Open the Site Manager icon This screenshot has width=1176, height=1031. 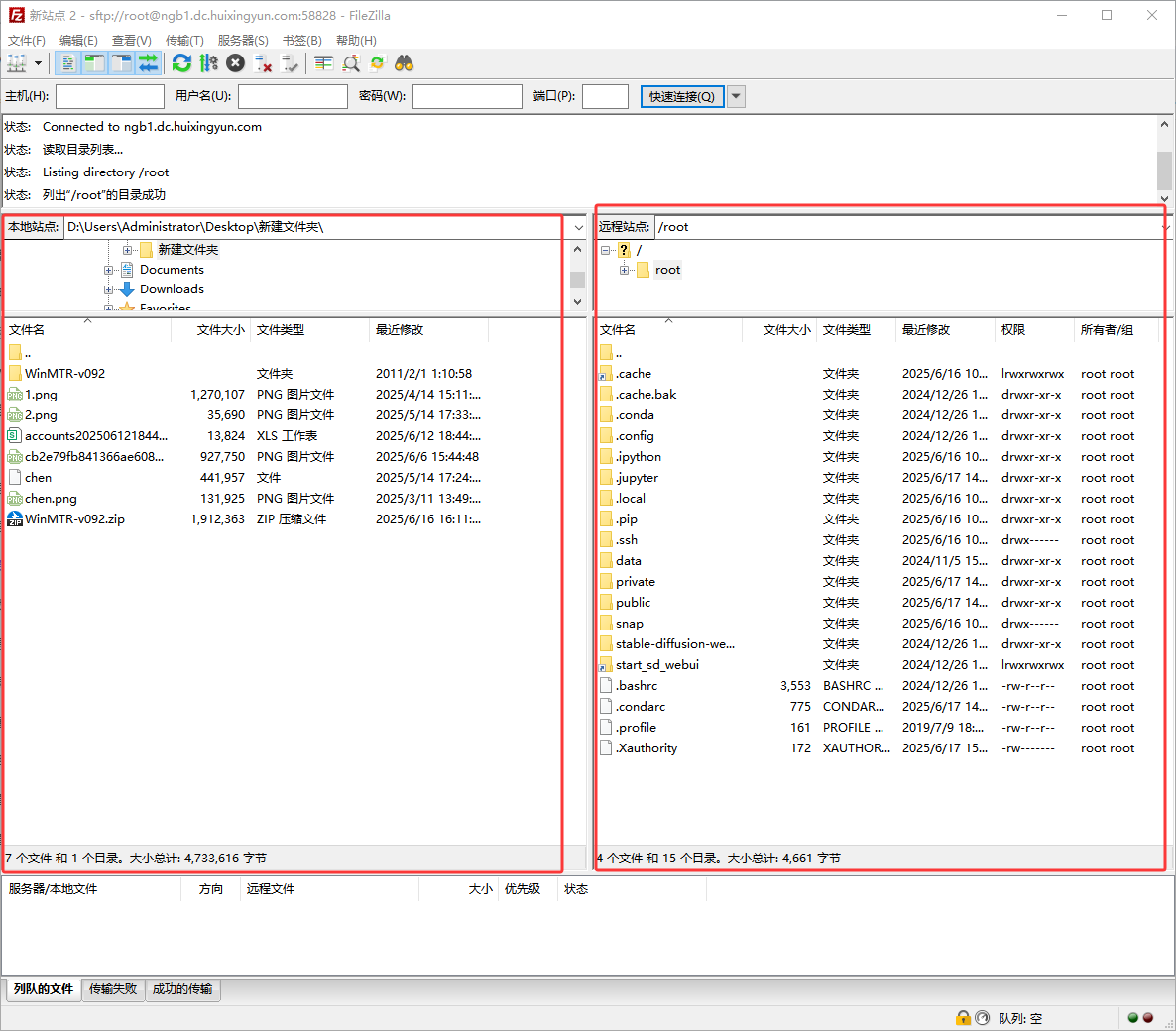(17, 63)
